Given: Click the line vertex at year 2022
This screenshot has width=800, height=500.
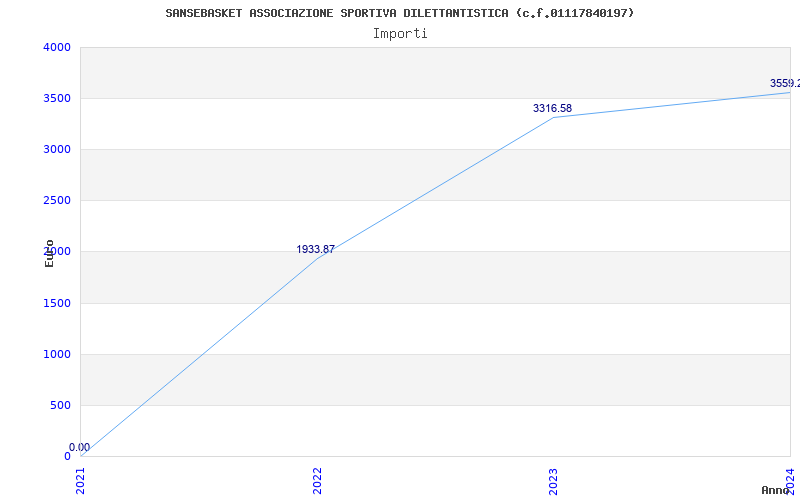Looking at the screenshot, I should tap(317, 259).
